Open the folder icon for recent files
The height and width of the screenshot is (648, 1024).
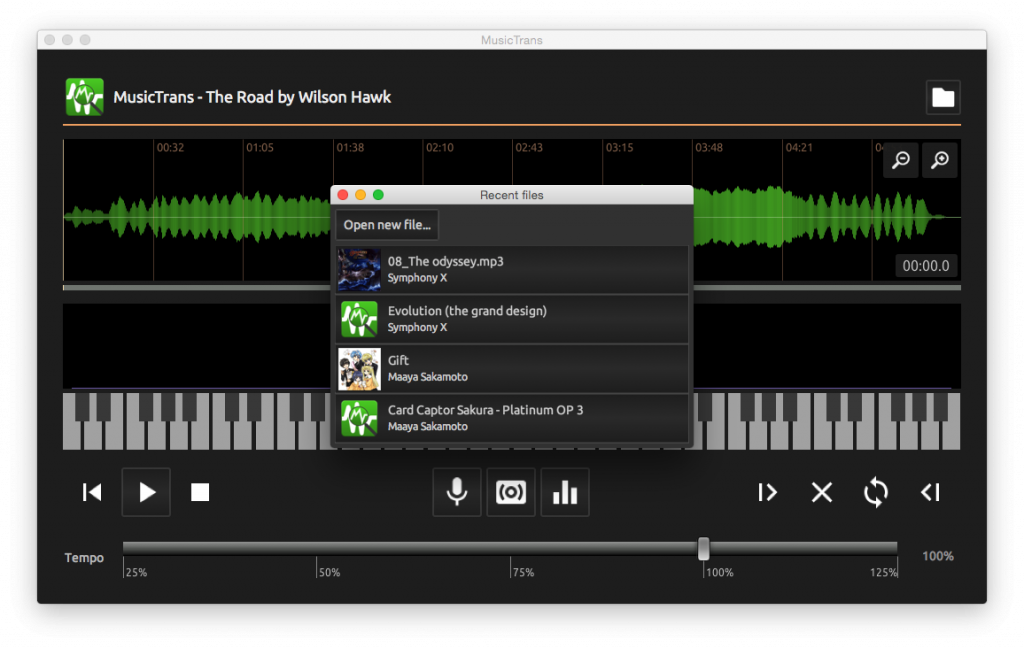point(942,97)
